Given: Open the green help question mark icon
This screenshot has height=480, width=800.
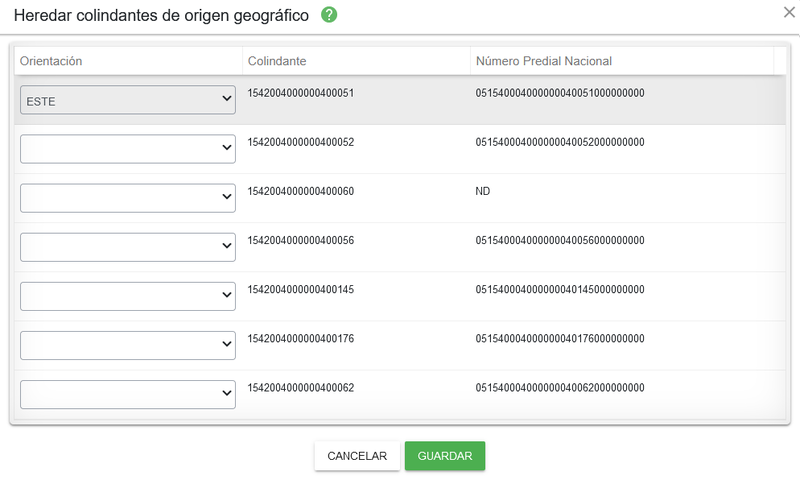Looking at the screenshot, I should [x=329, y=15].
